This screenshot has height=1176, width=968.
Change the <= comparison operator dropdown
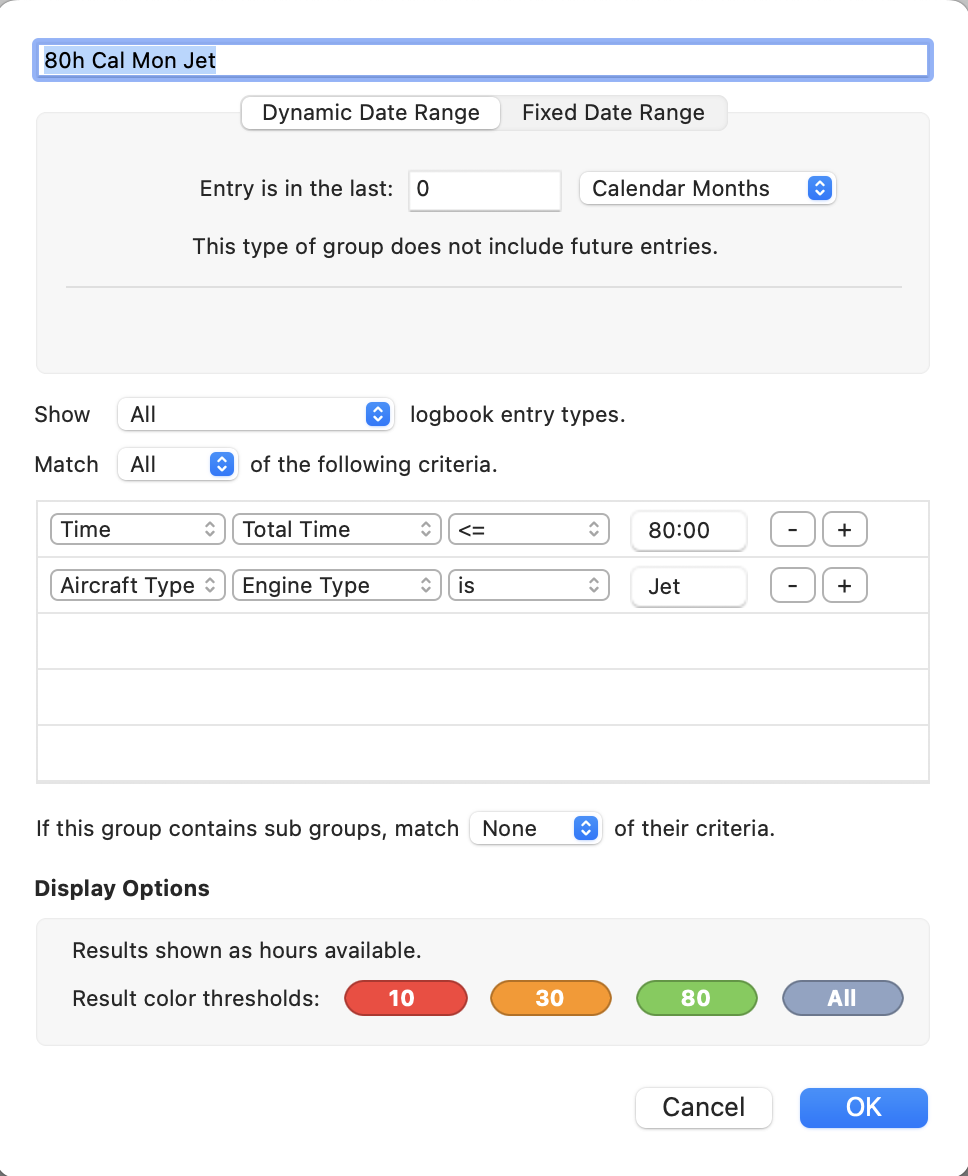tap(529, 530)
